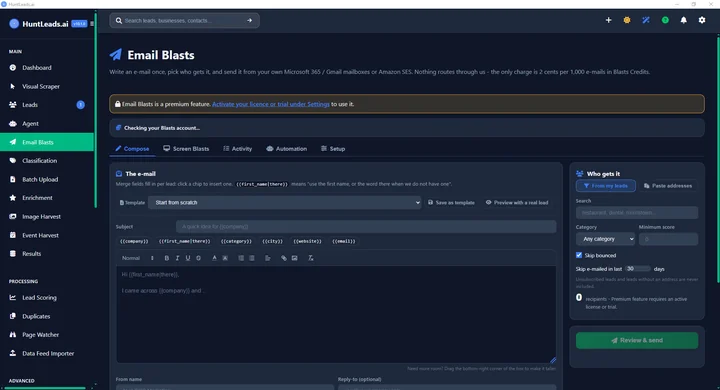This screenshot has height=390, width=720.
Task: Click Save as template
Action: [x=451, y=203]
